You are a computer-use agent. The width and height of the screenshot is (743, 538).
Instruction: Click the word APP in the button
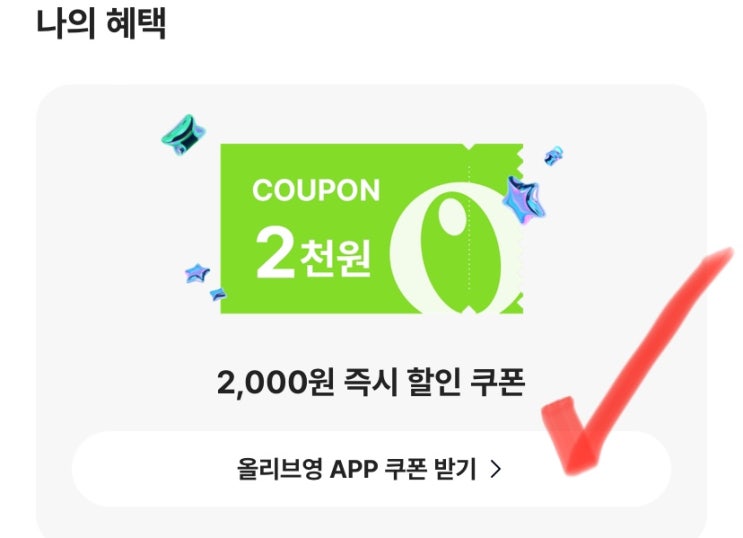tap(353, 469)
